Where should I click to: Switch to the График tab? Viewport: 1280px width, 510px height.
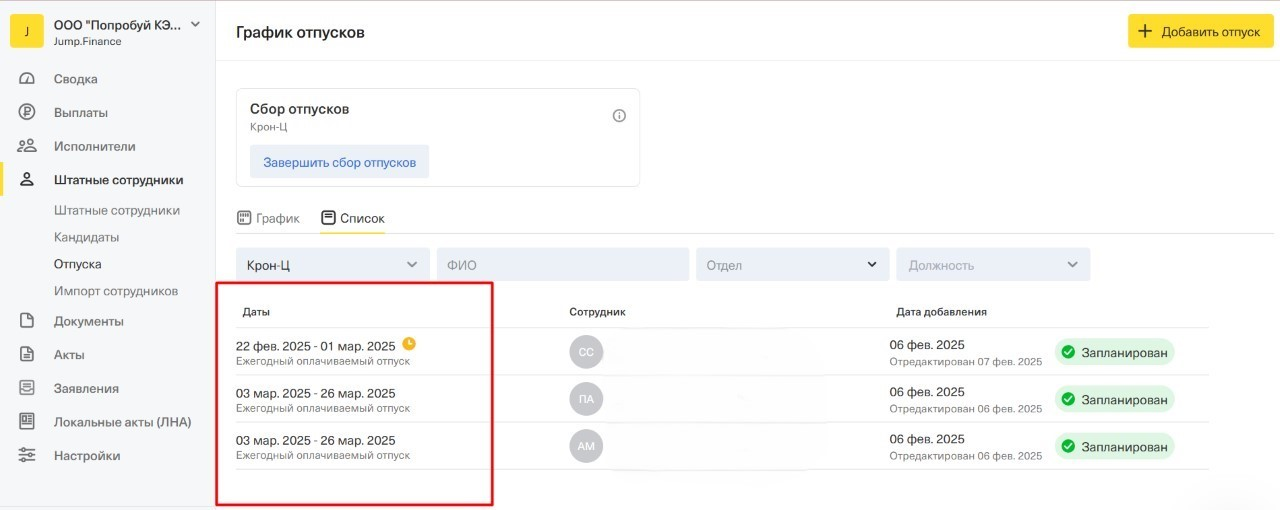pos(268,218)
